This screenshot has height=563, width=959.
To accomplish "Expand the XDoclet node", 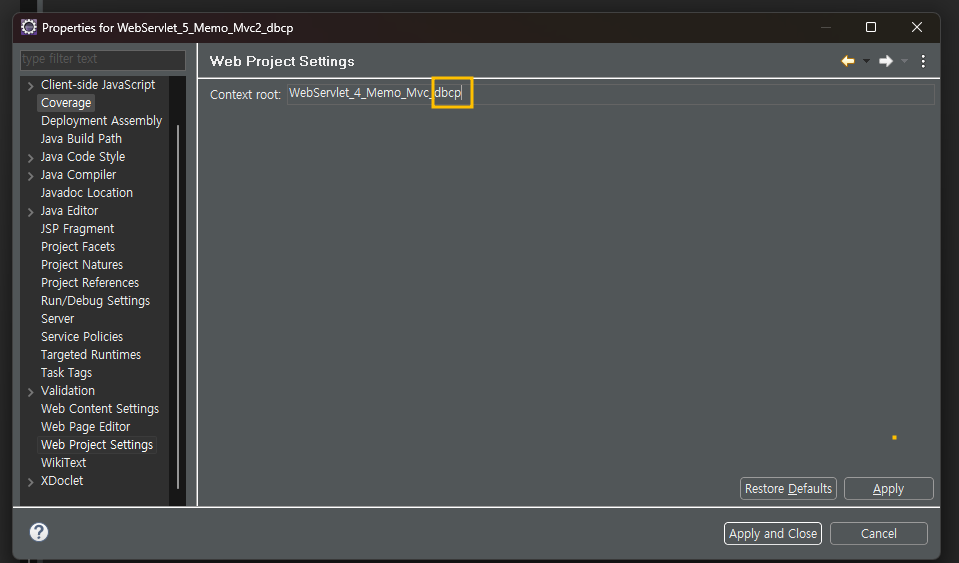I will [x=31, y=482].
